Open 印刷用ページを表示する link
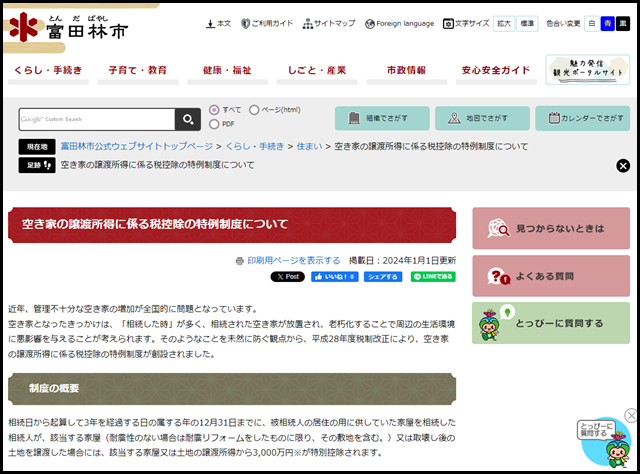640x474 pixels. point(293,260)
